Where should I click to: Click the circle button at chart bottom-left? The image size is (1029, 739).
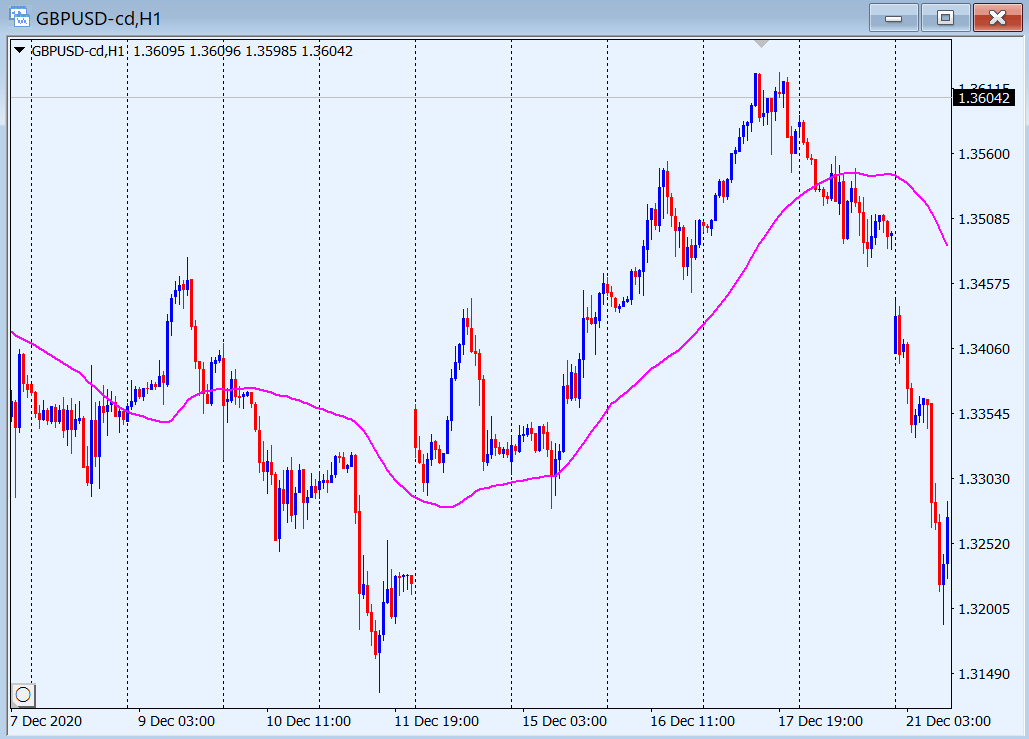[24, 694]
